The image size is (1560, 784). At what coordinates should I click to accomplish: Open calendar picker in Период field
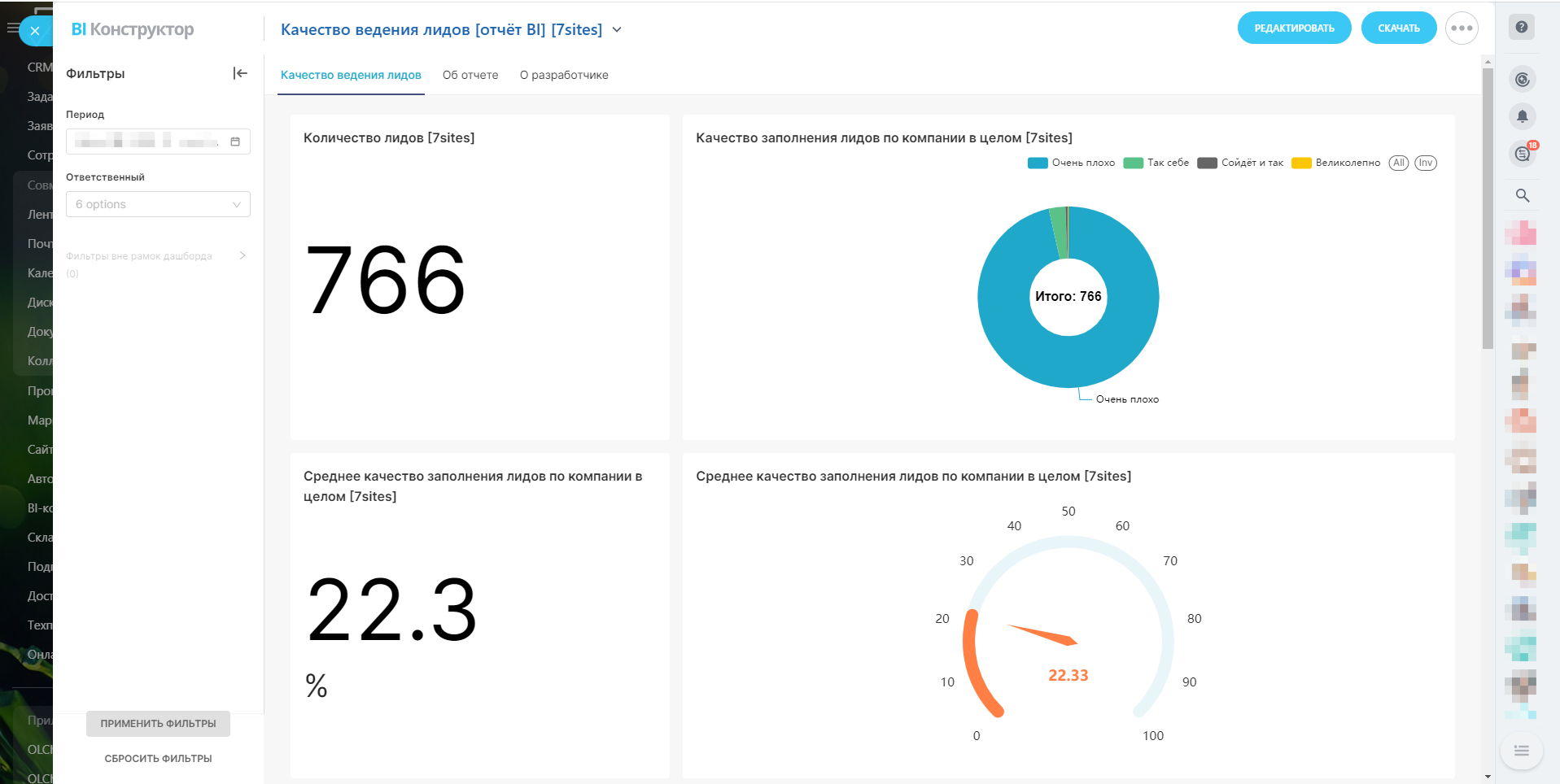(235, 142)
